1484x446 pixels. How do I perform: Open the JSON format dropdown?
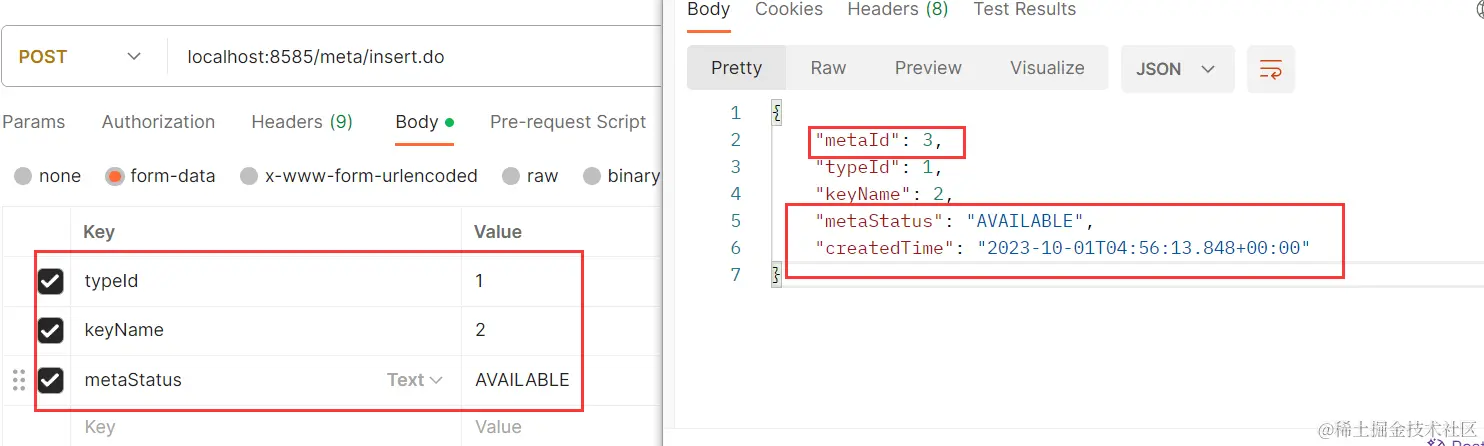[x=1177, y=69]
